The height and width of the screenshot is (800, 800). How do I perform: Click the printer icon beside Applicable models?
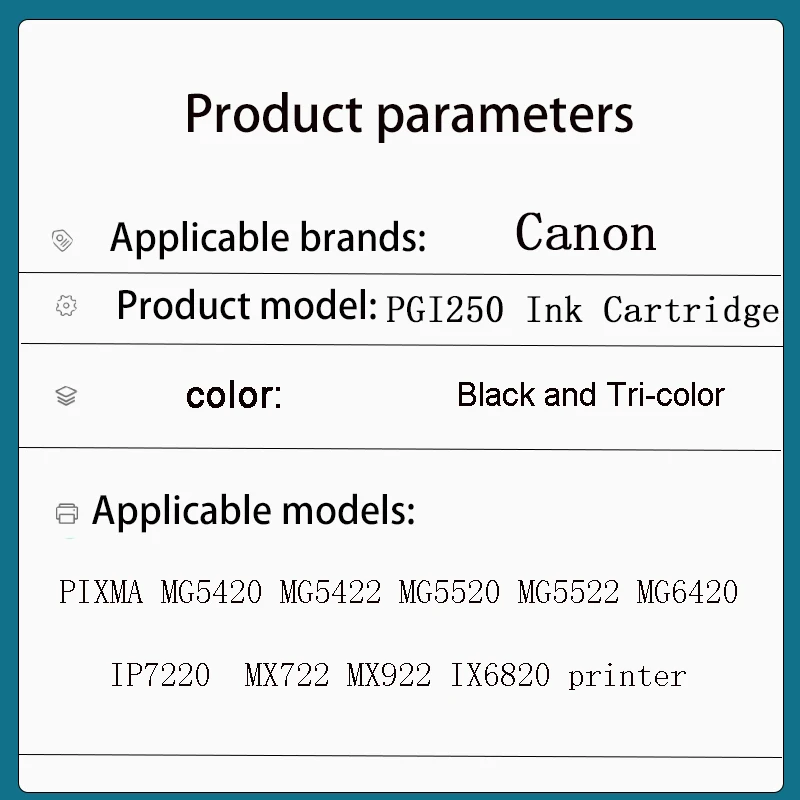(67, 513)
